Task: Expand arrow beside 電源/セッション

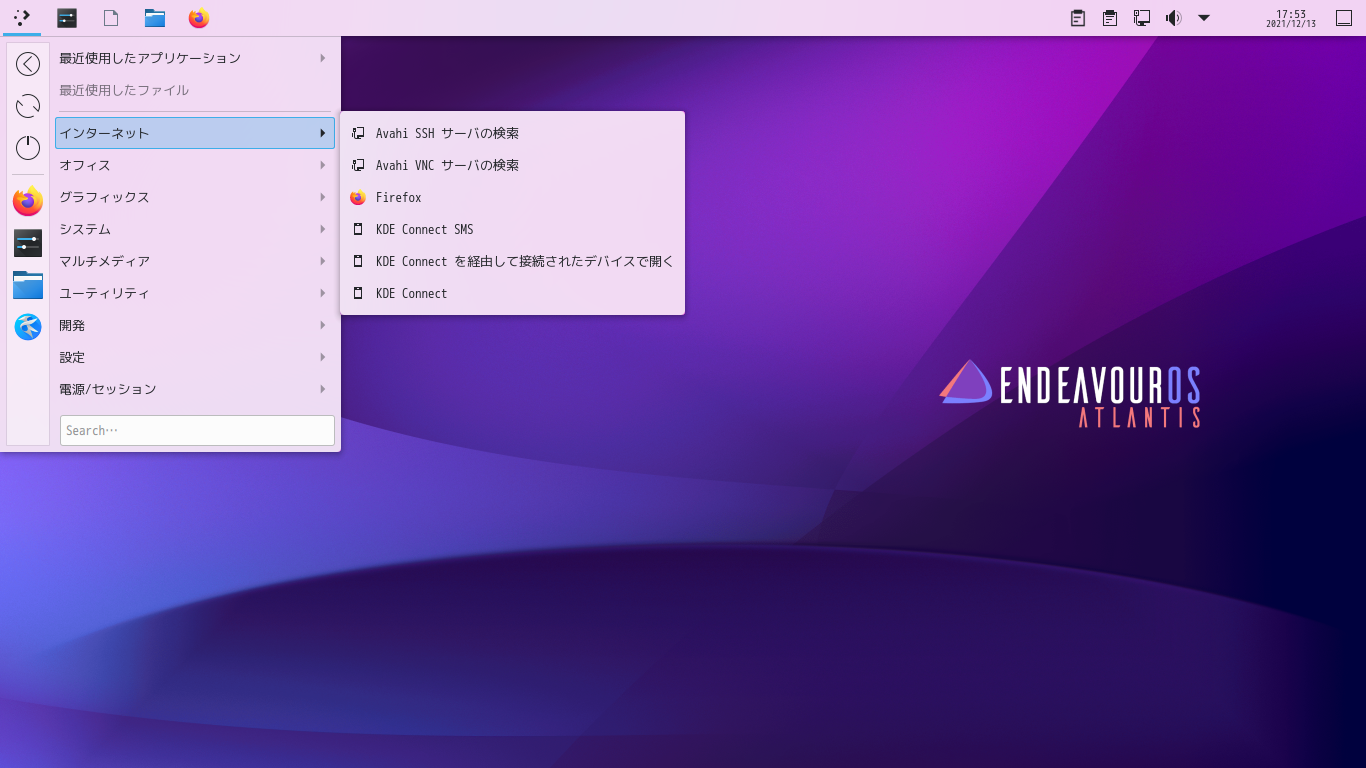Action: [x=322, y=389]
